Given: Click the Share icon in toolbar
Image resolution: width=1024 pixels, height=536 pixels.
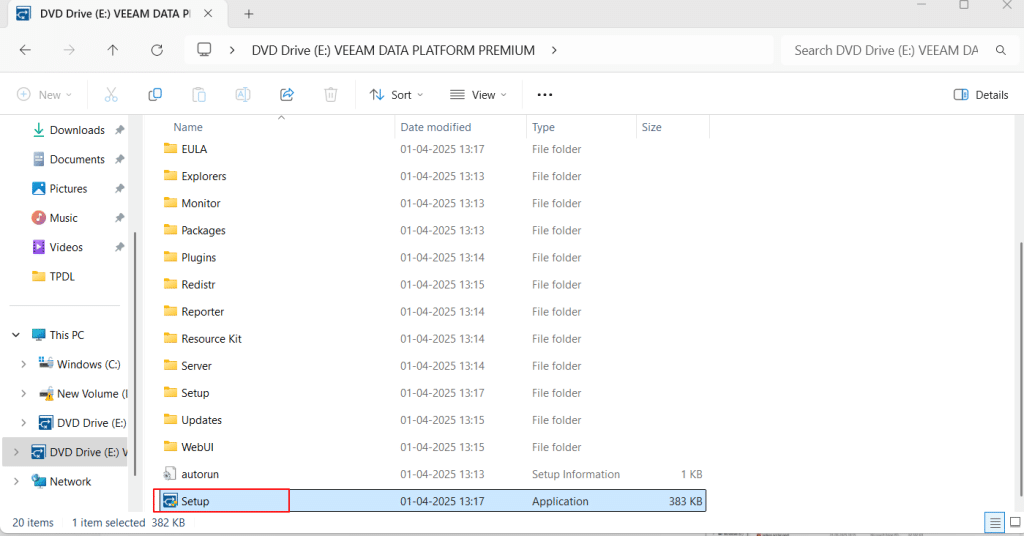Looking at the screenshot, I should [x=287, y=95].
